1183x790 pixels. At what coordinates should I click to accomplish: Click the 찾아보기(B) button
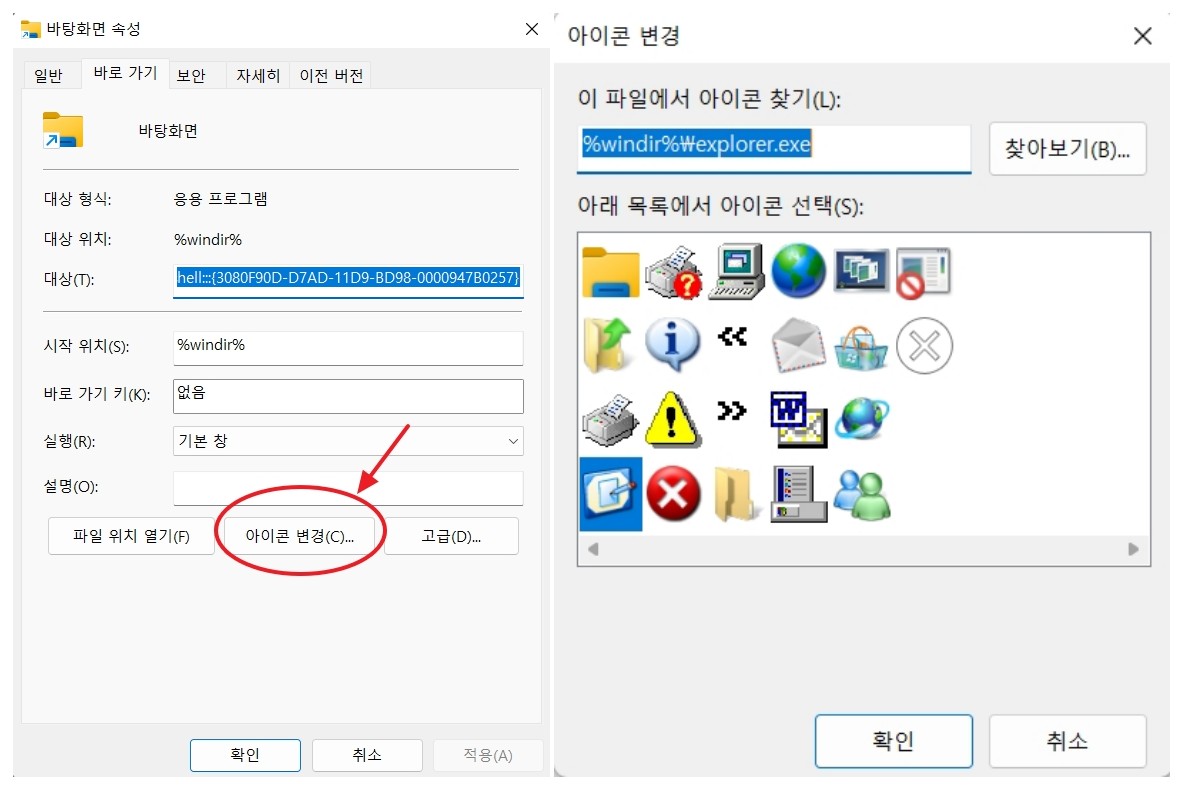pos(1067,148)
